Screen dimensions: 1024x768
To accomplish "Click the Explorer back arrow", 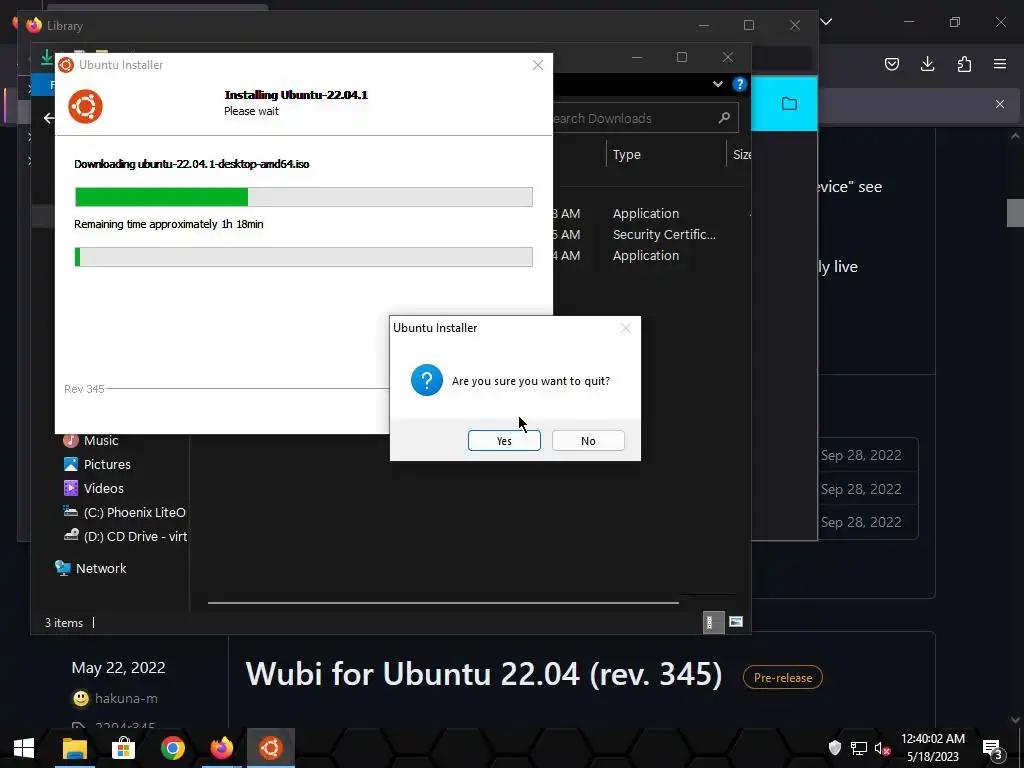I will point(49,118).
